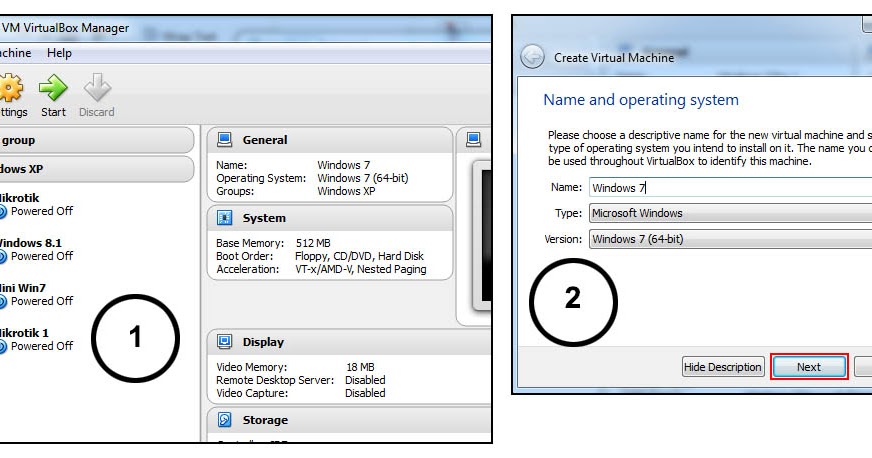Open the Type dropdown showing Microsoft Windows
This screenshot has width=872, height=458.
(x=730, y=213)
